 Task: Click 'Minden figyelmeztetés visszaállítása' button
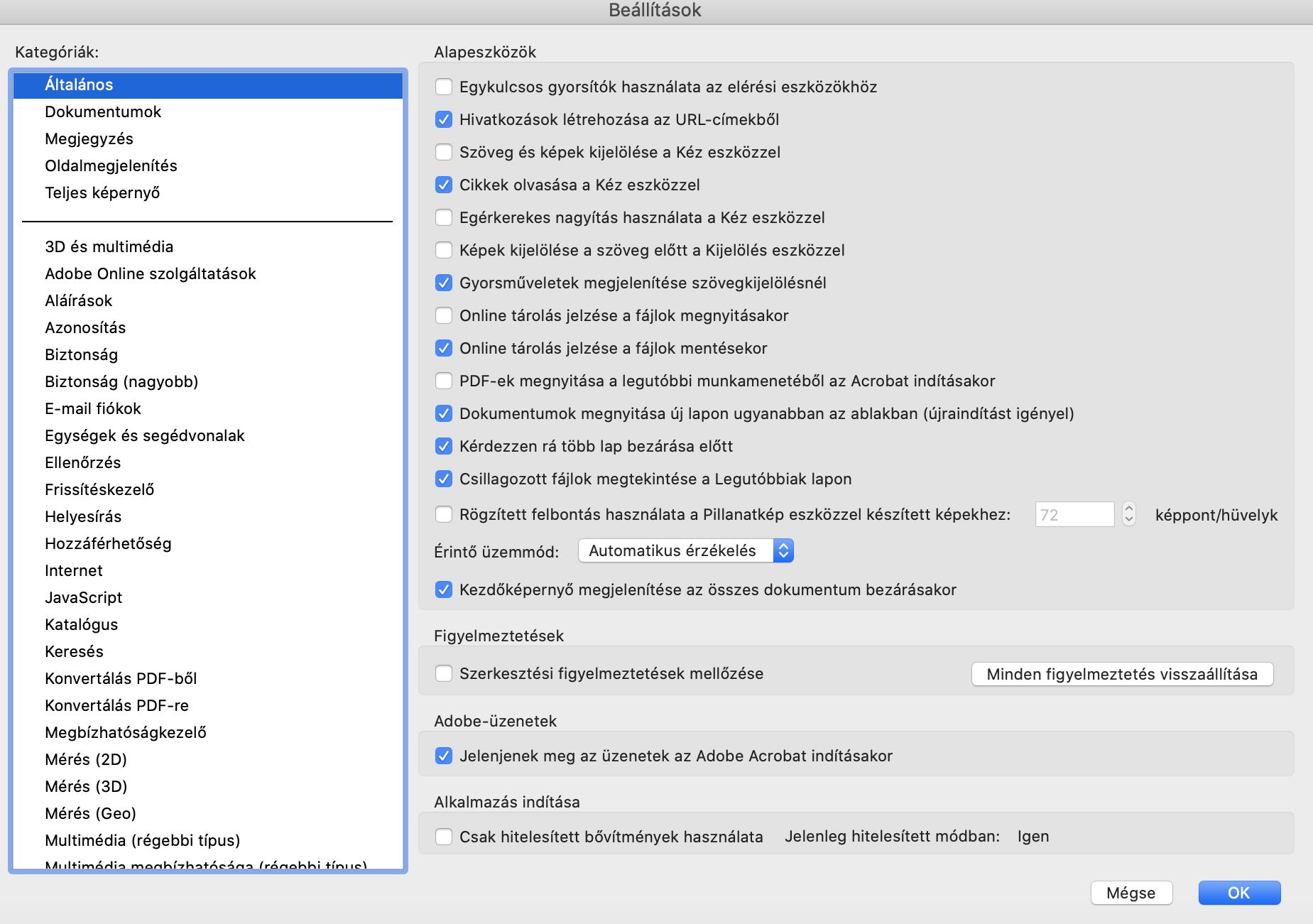[1122, 673]
